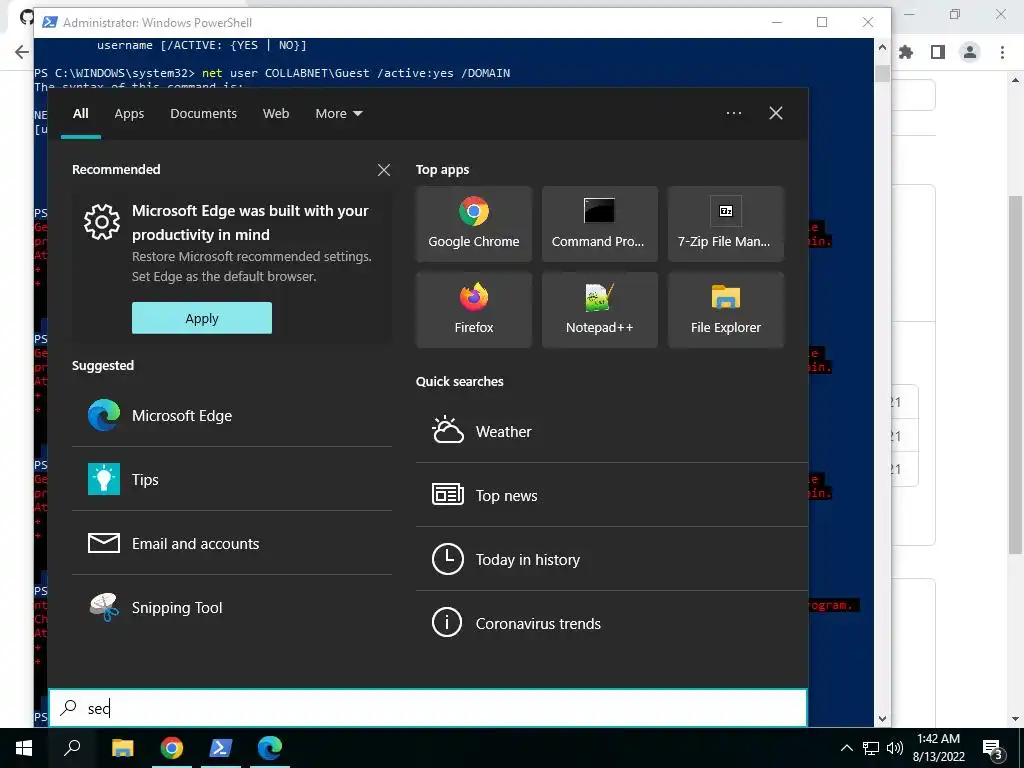Switch to PowerShell on the taskbar
This screenshot has height=768, width=1024.
tap(221, 748)
